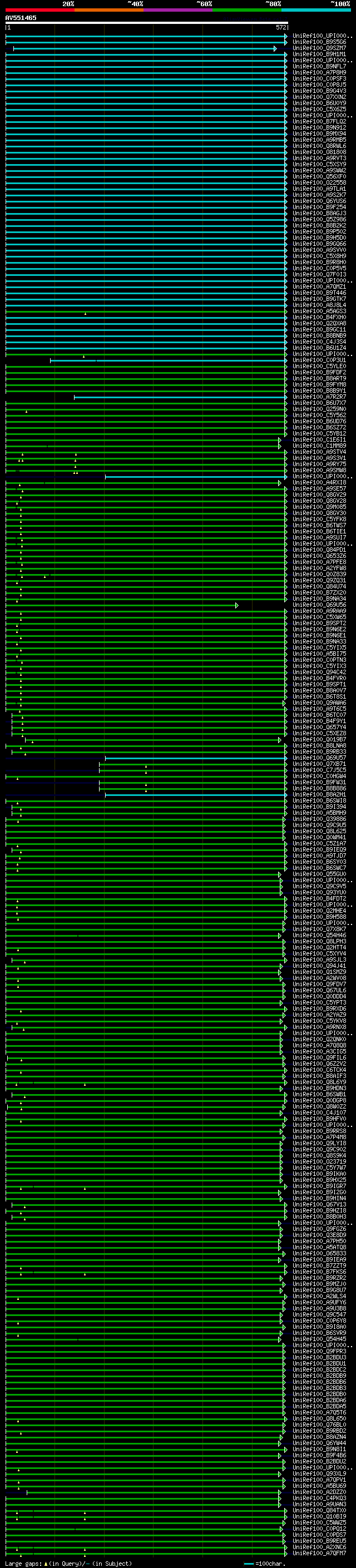
Task: Click the query end position 572
Action: click(x=281, y=27)
